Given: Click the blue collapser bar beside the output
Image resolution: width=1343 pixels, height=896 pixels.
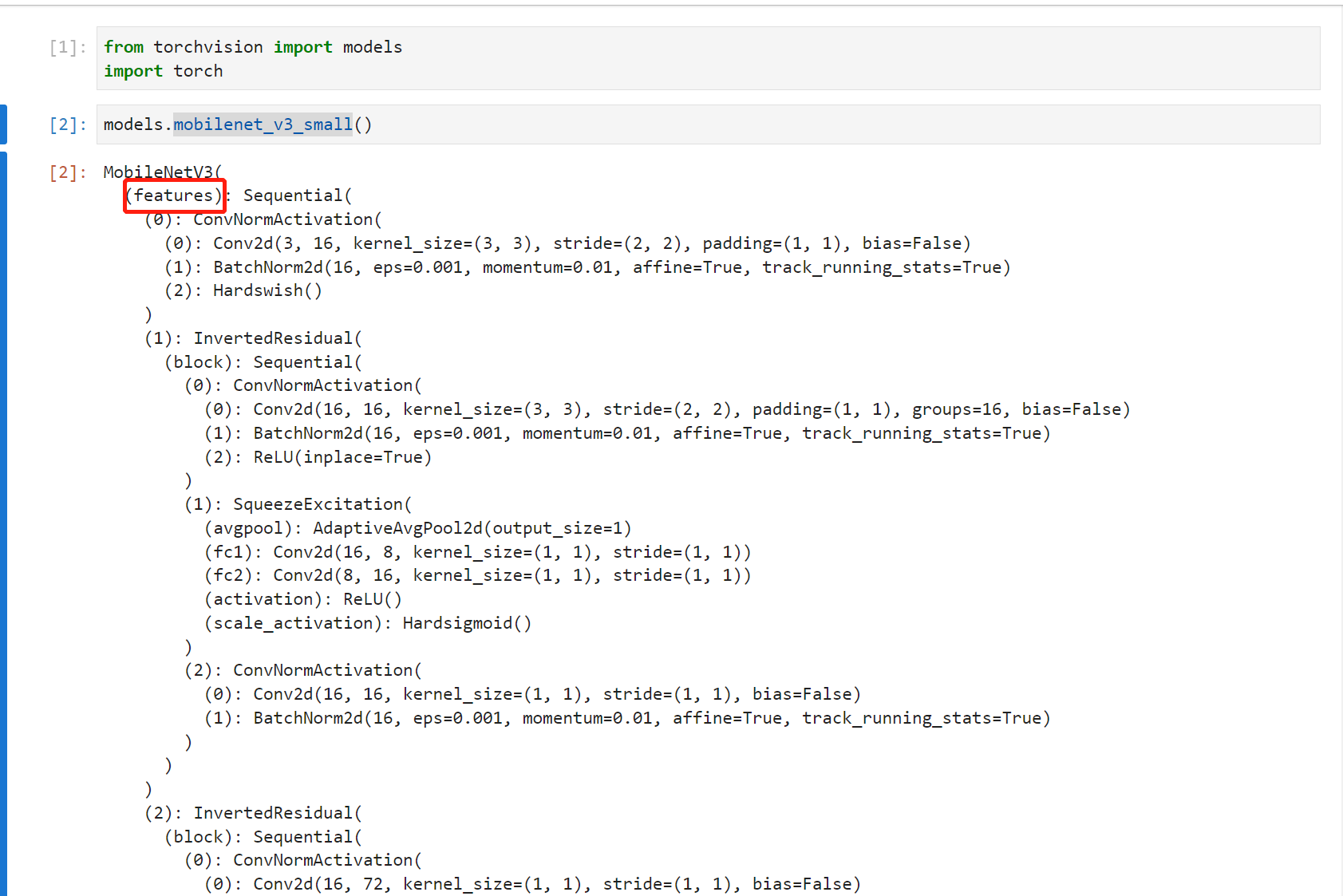Looking at the screenshot, I should [x=3, y=523].
